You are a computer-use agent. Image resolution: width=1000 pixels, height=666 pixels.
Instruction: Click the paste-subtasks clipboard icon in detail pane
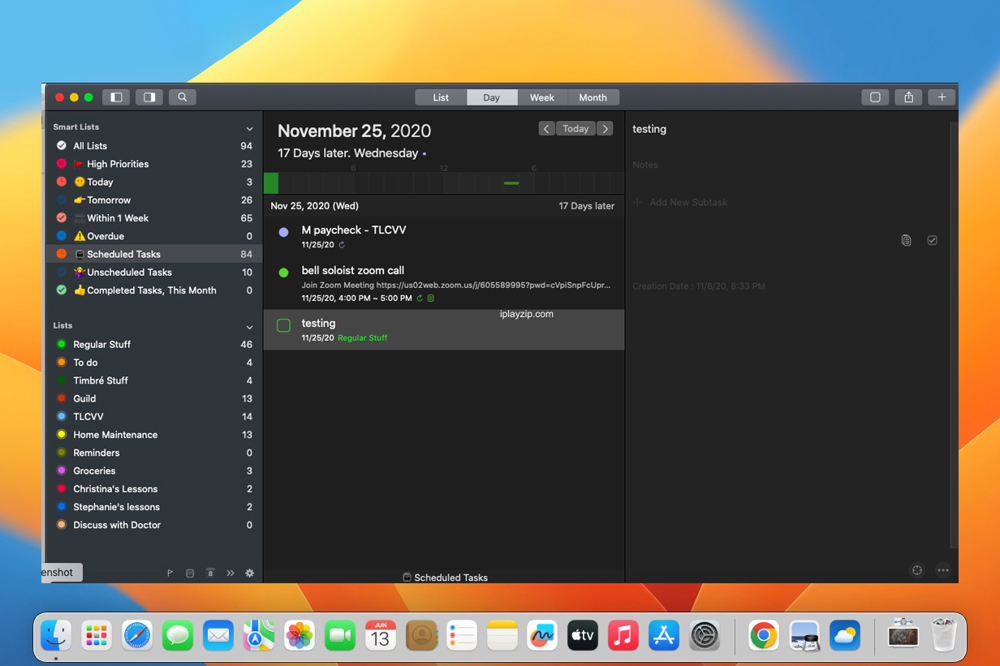point(906,240)
